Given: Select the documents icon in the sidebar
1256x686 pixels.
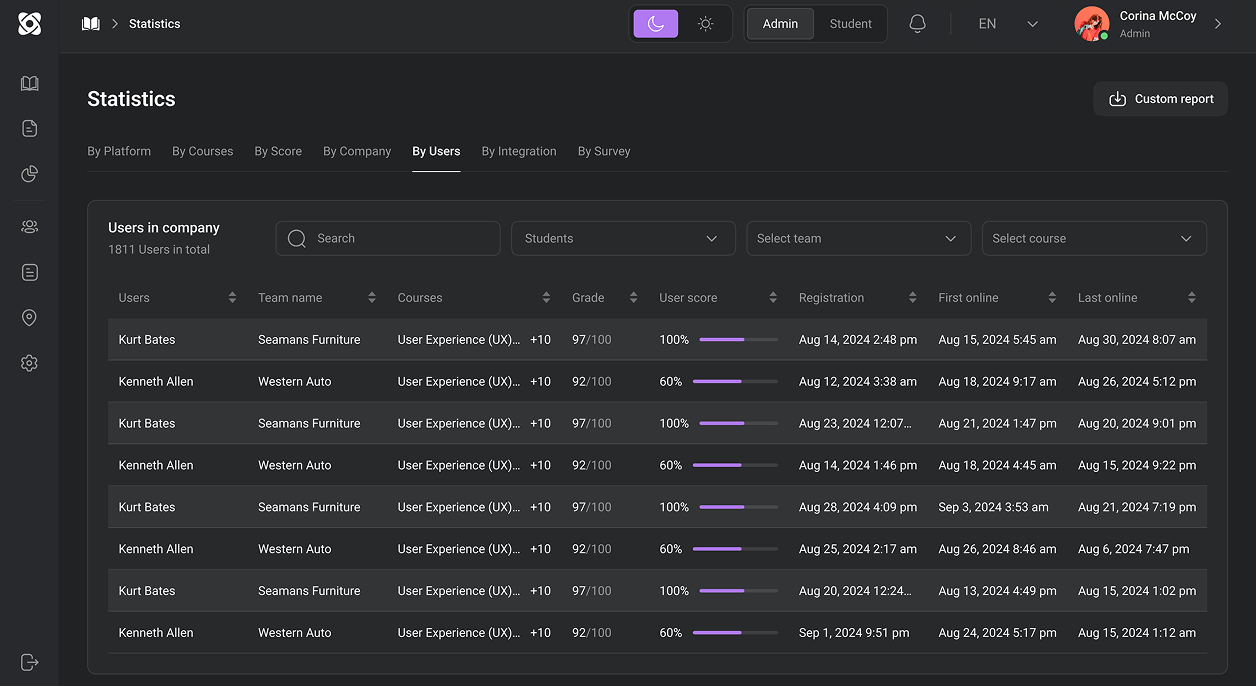Looking at the screenshot, I should pyautogui.click(x=29, y=128).
